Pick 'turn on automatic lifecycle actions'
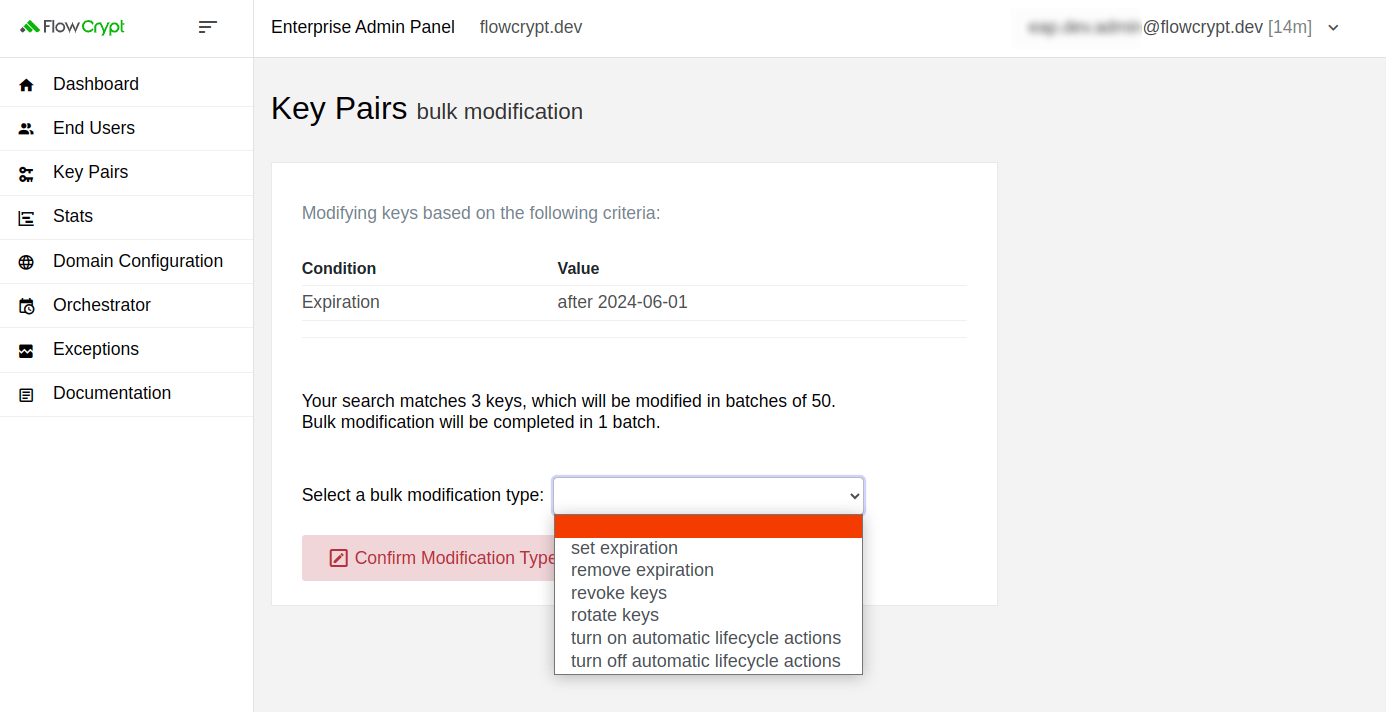Viewport: 1386px width, 712px height. tap(708, 638)
